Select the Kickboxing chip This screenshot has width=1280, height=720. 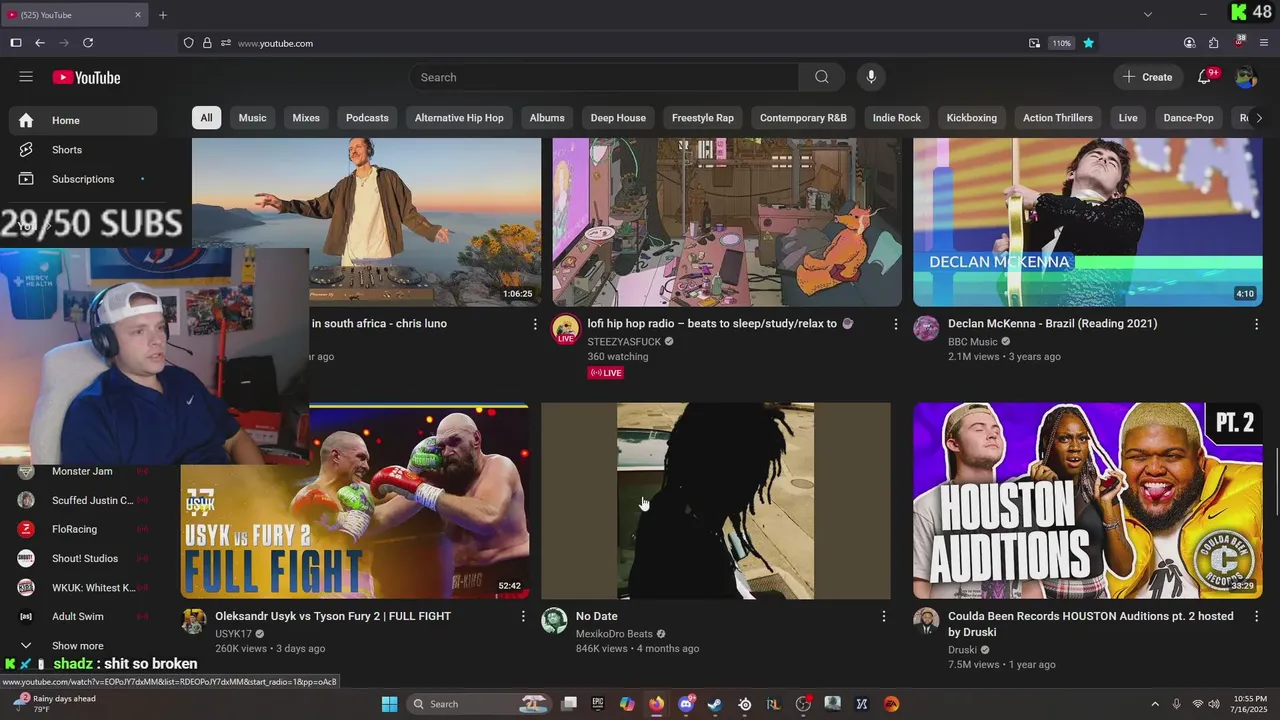tap(972, 118)
